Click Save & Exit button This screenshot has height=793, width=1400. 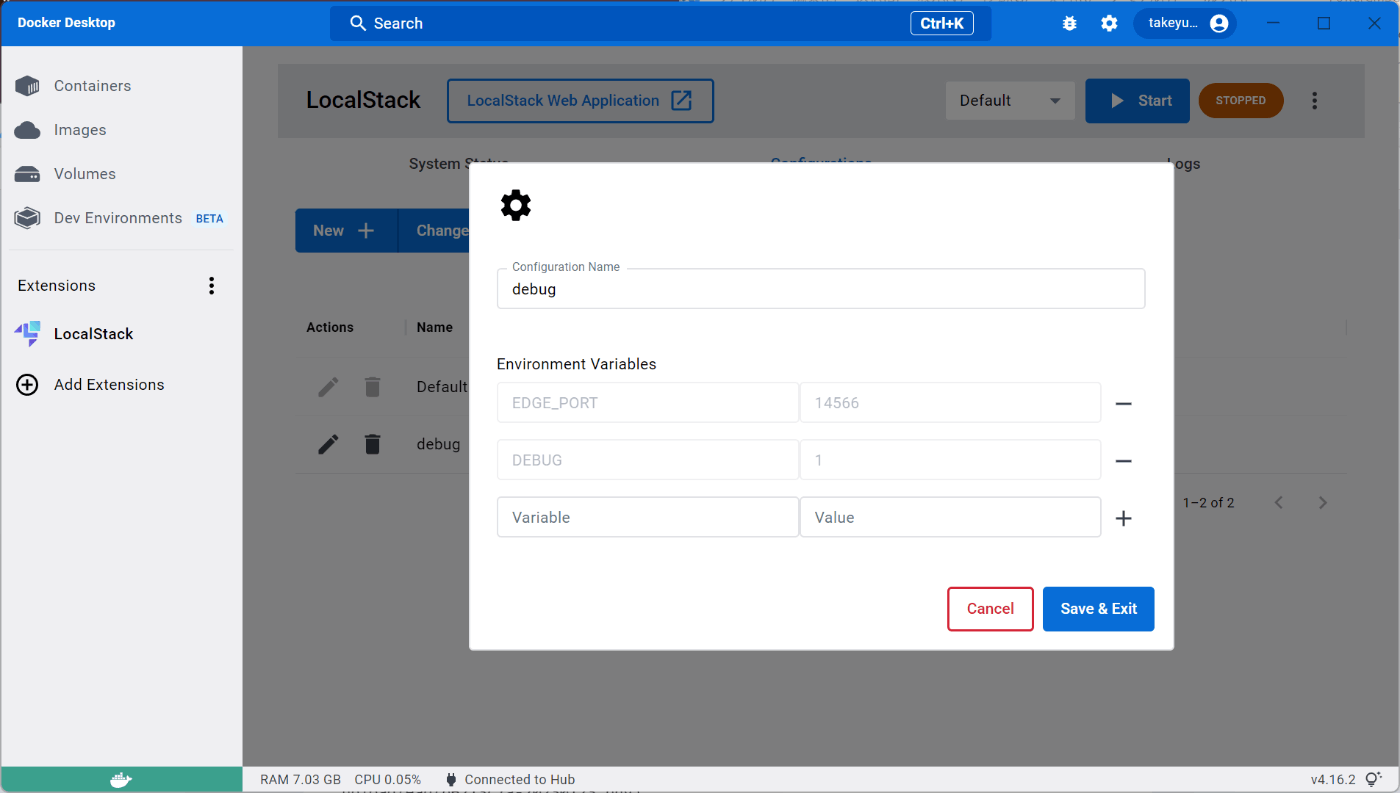tap(1099, 609)
